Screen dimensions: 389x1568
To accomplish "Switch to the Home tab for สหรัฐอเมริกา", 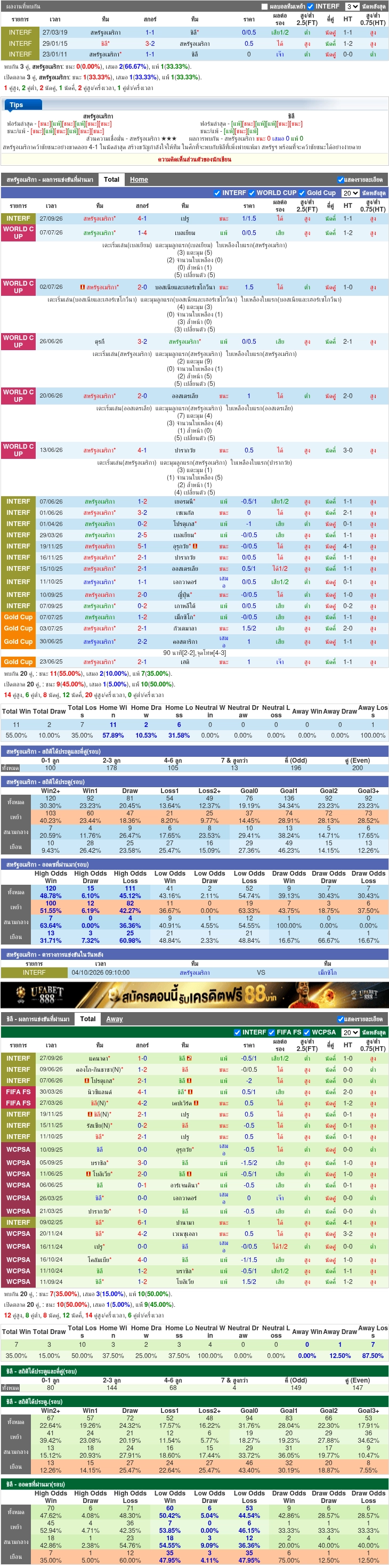I will [x=139, y=180].
